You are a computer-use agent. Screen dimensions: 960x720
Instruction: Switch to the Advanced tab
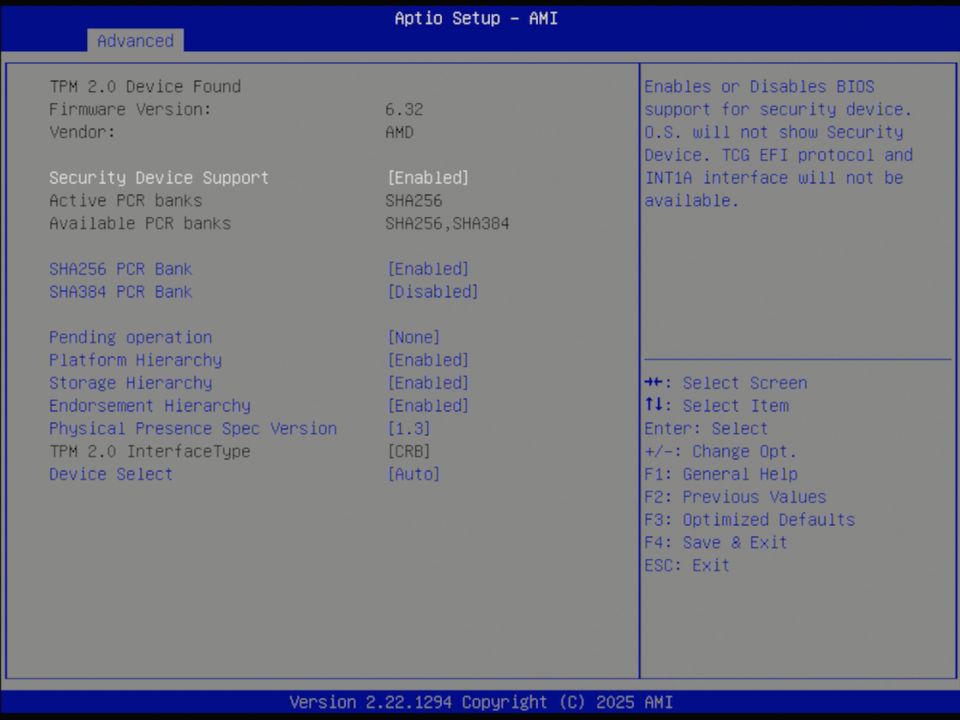(x=135, y=41)
